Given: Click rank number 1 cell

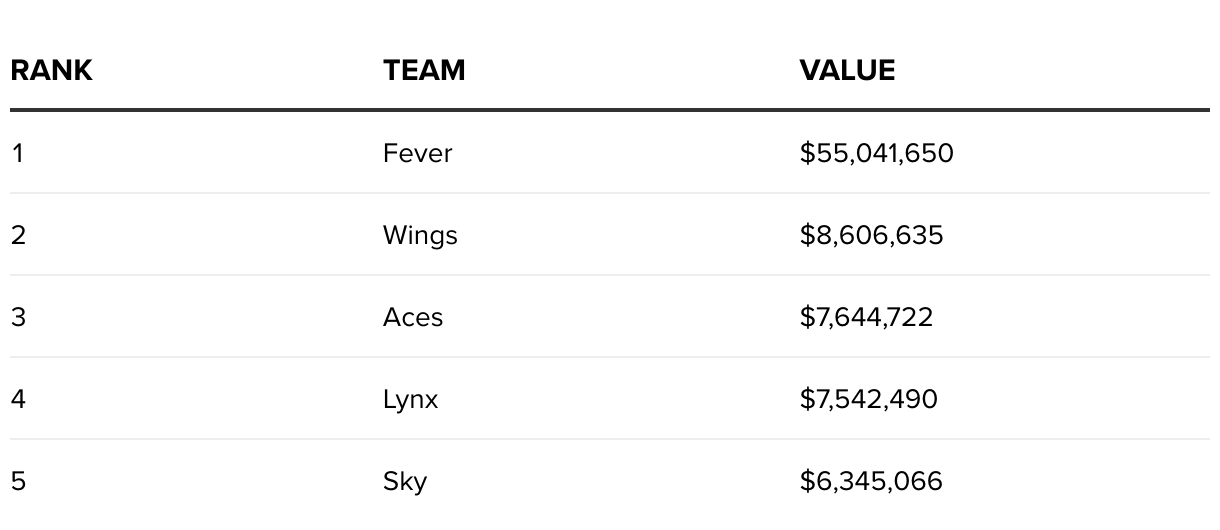Looking at the screenshot, I should coord(17,153).
